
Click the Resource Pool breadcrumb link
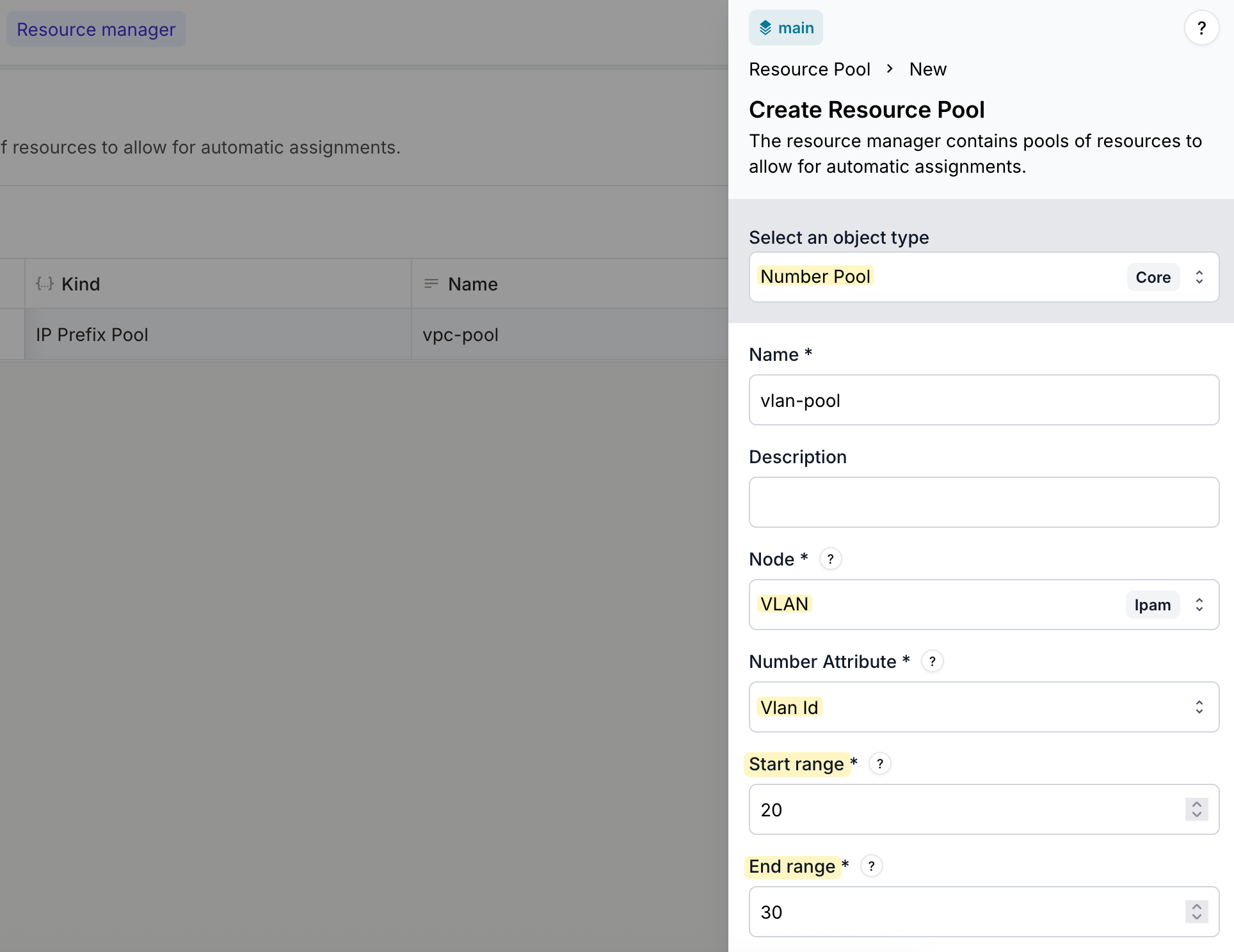(810, 69)
